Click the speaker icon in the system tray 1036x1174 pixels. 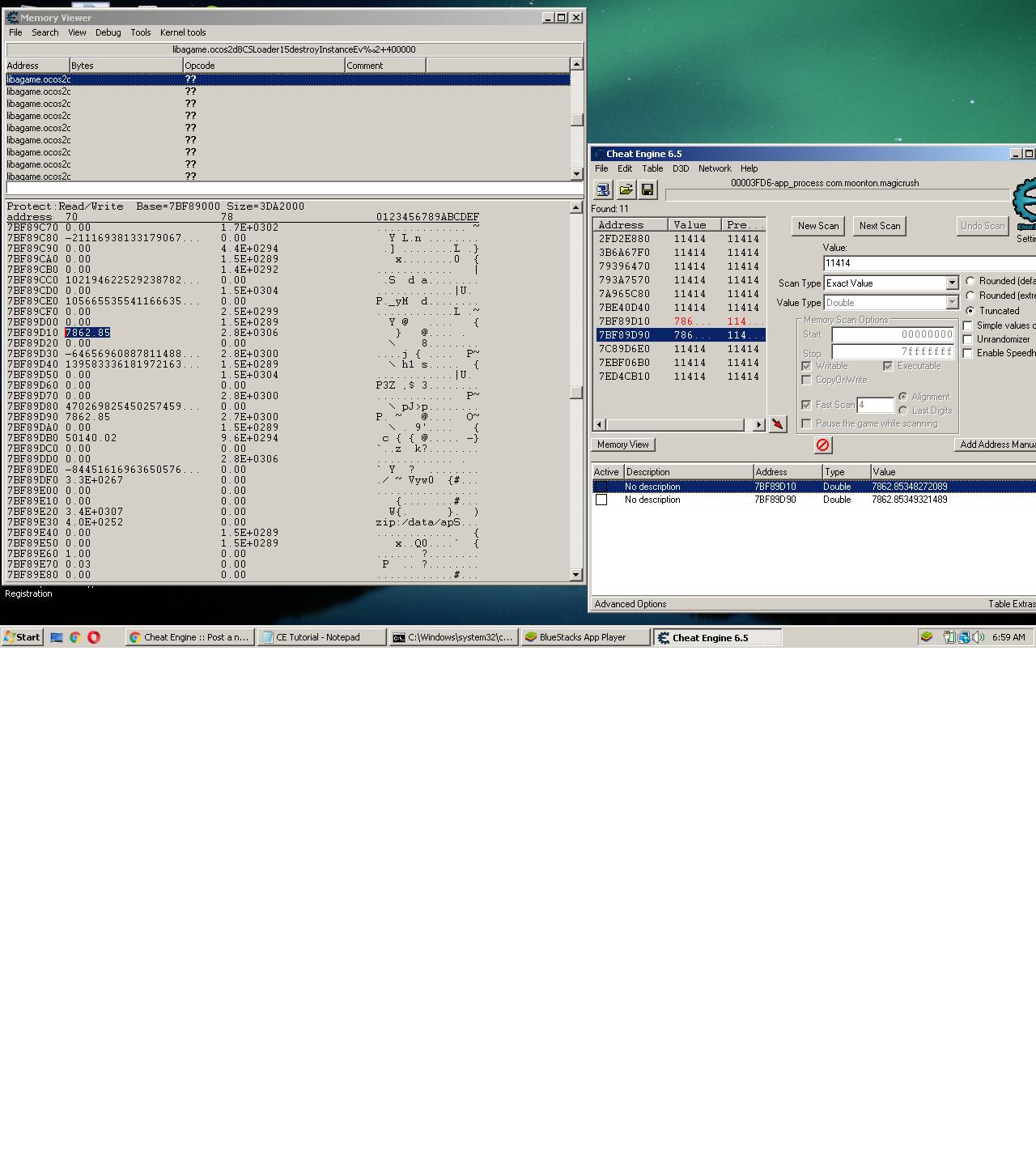(x=979, y=637)
